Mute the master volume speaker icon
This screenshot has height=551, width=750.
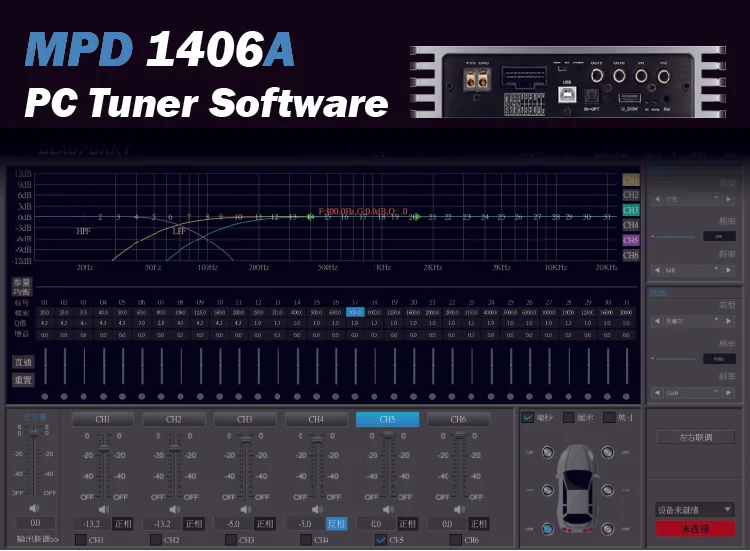pos(34,508)
